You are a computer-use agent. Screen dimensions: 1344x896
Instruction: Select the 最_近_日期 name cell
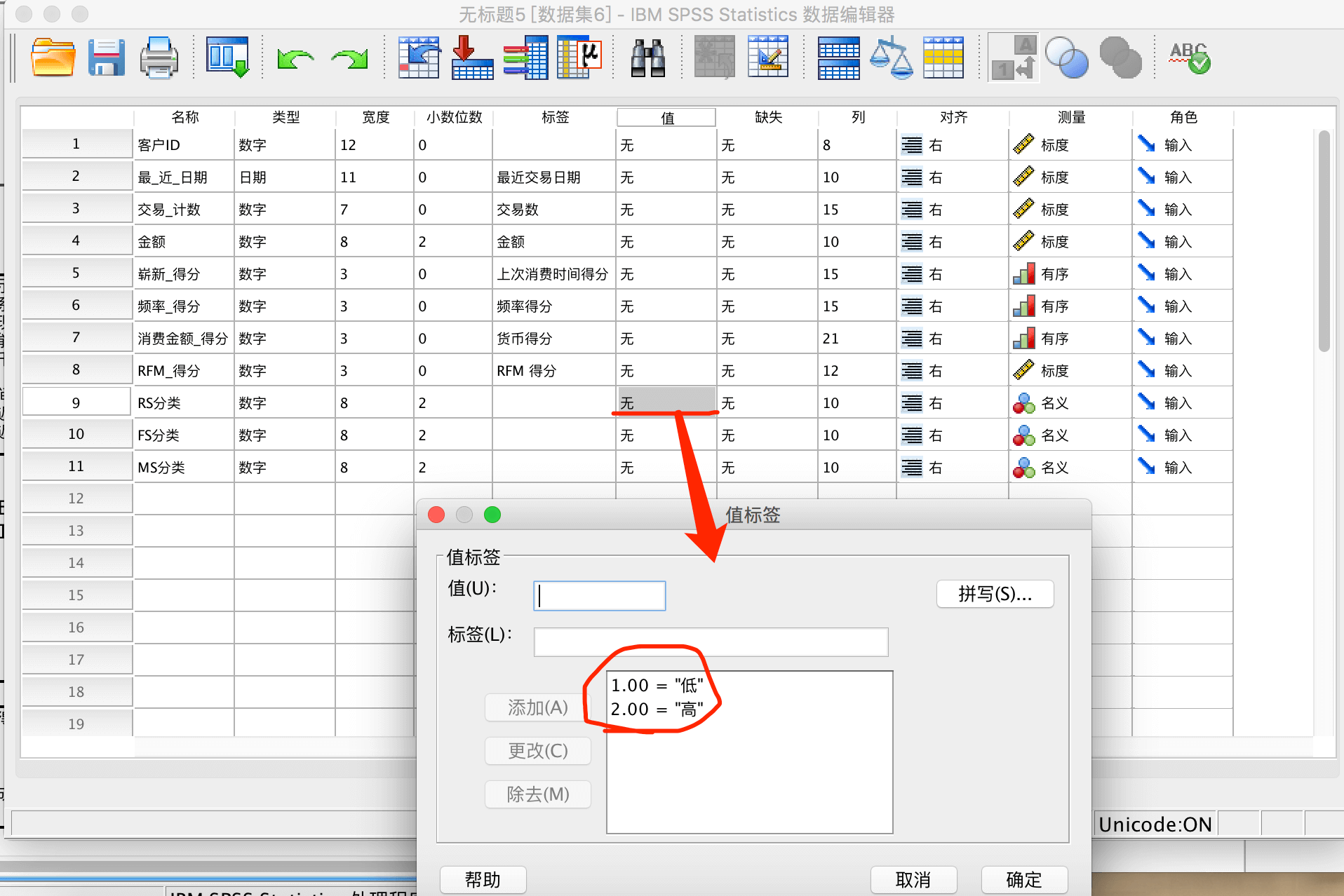(x=184, y=177)
